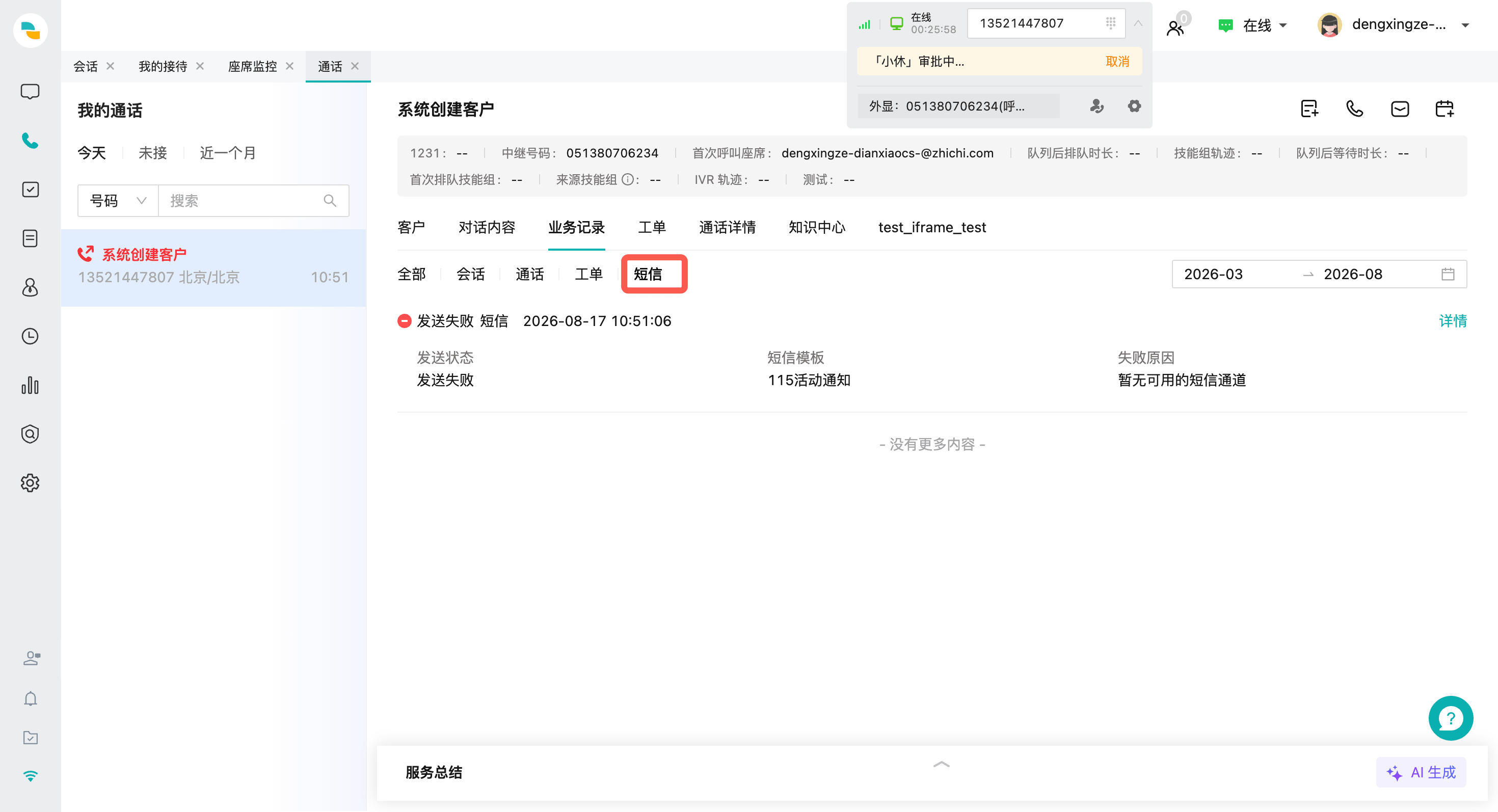The height and width of the screenshot is (812, 1498).
Task: Collapse the phone panel with the up chevron
Action: 1138,24
